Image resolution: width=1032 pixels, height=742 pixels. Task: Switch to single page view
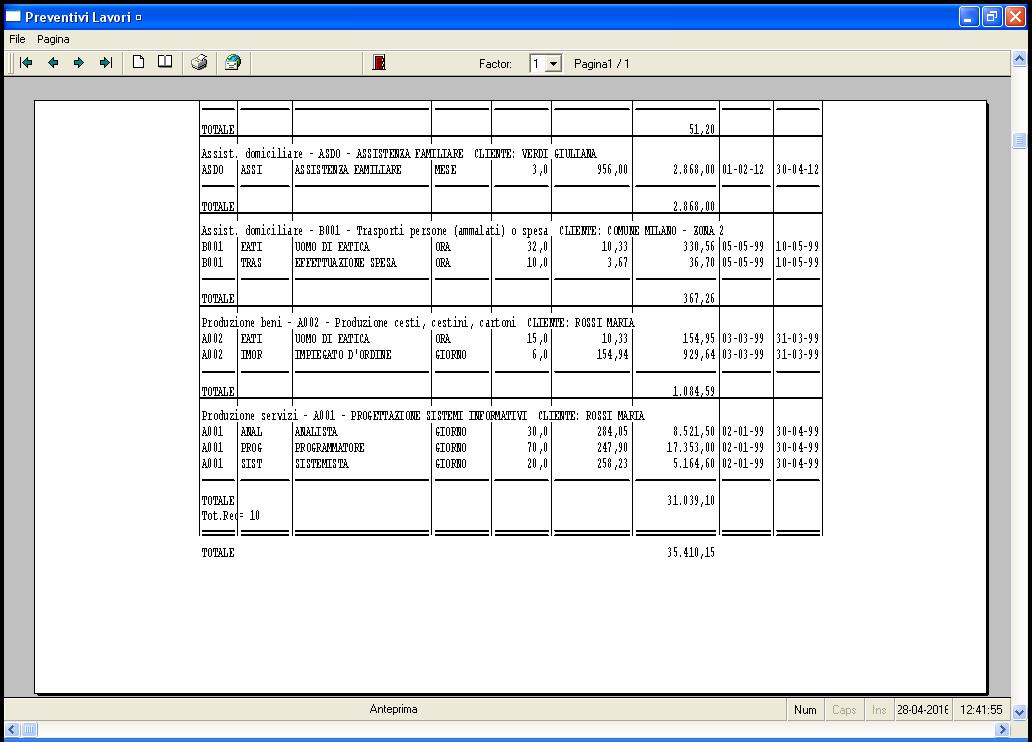138,62
